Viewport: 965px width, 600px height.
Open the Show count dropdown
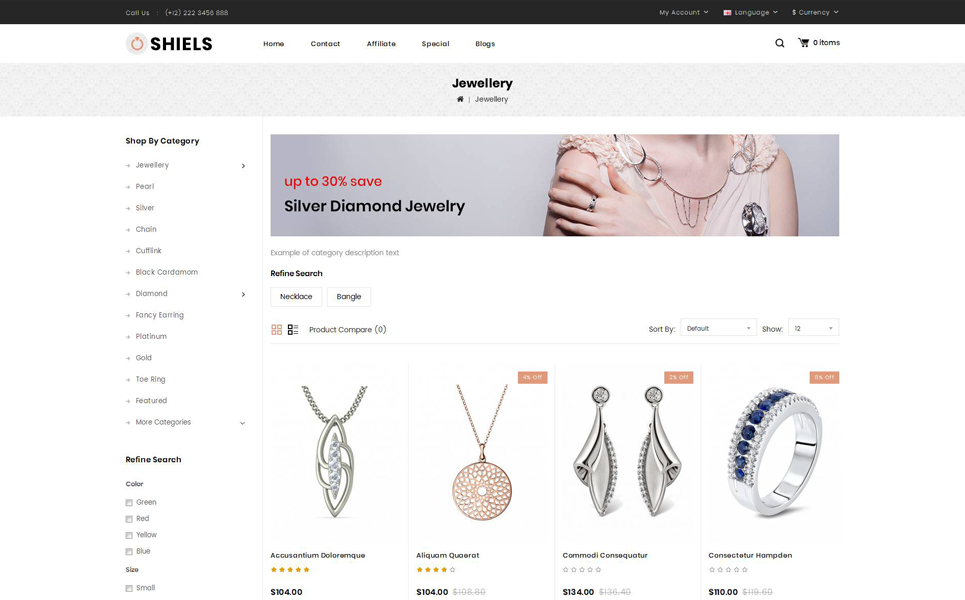(x=813, y=328)
